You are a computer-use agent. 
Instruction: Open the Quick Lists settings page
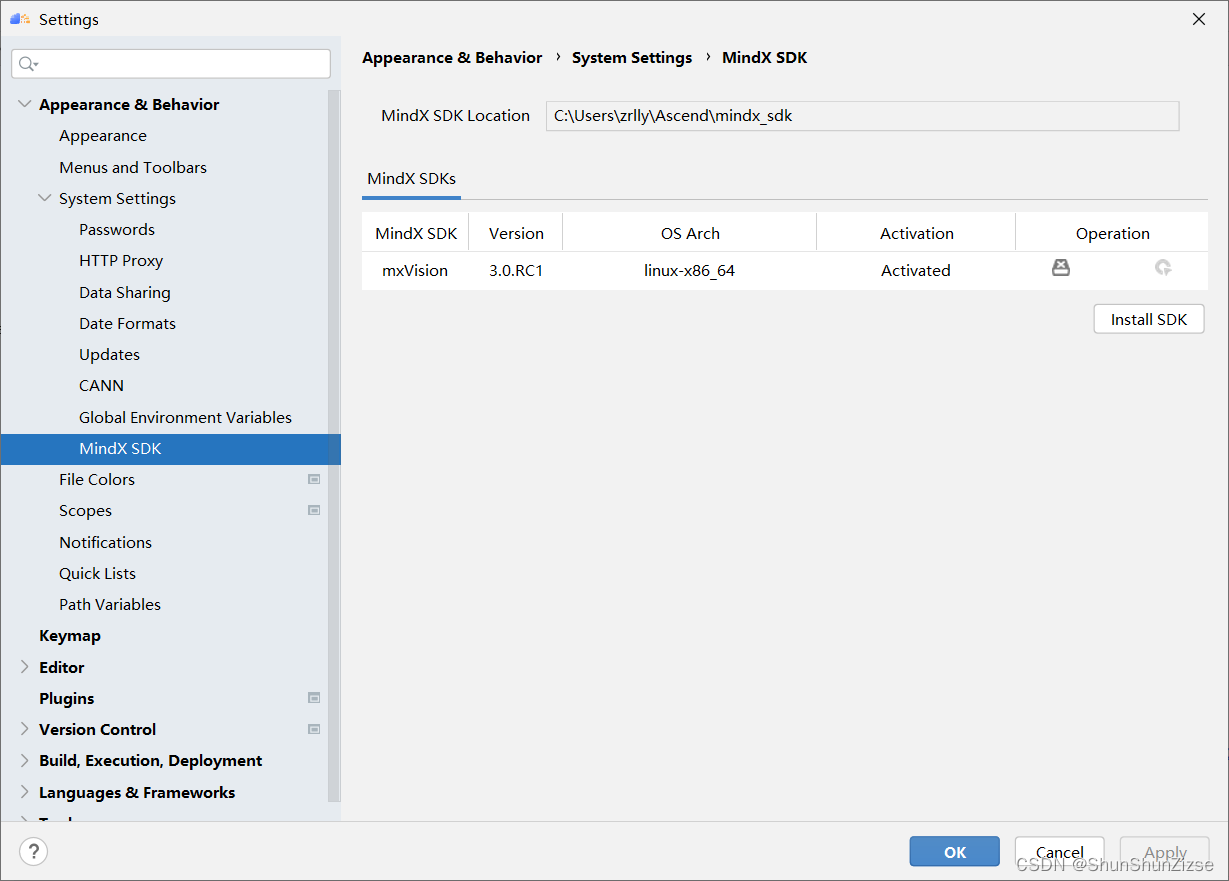tap(97, 573)
